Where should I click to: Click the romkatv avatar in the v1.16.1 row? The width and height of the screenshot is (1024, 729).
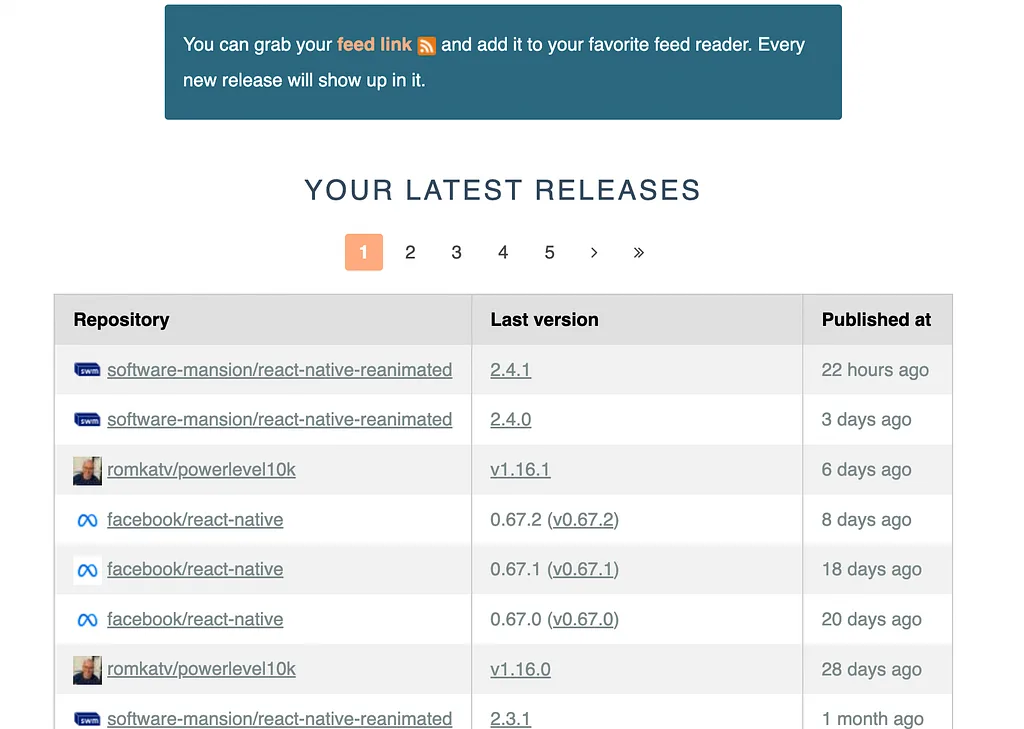[x=87, y=470]
